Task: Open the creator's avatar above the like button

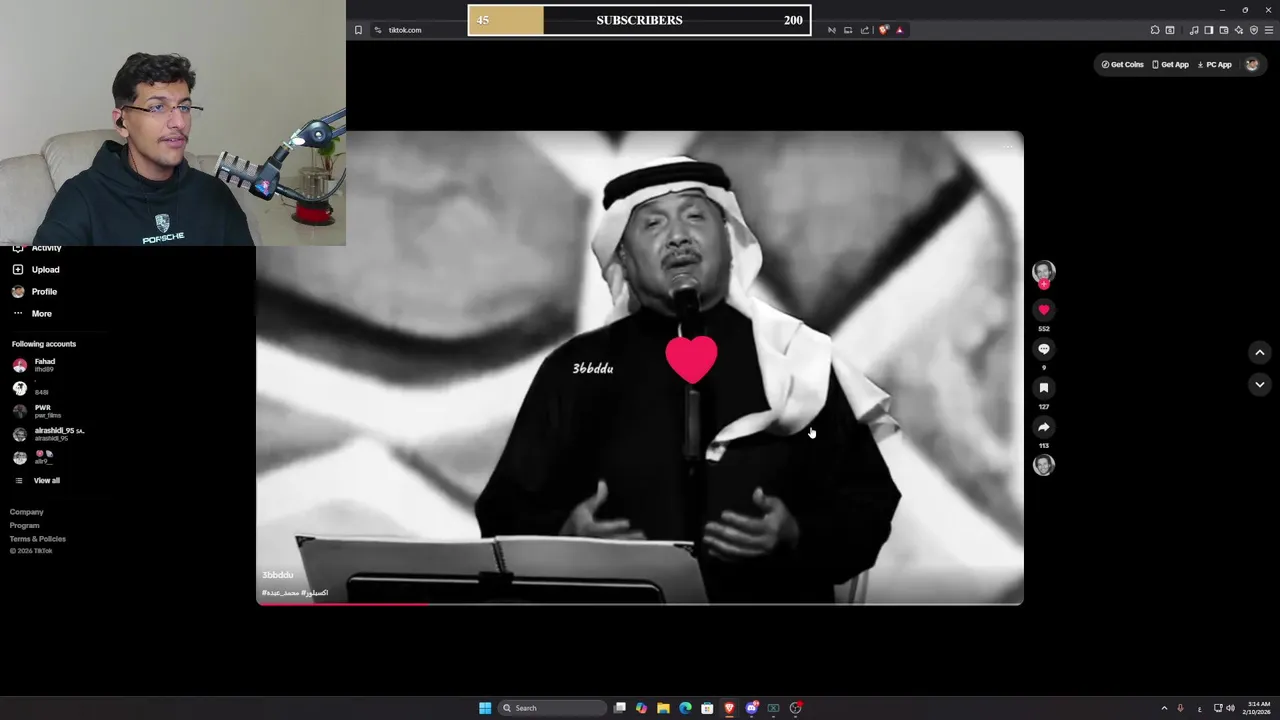Action: (x=1043, y=272)
